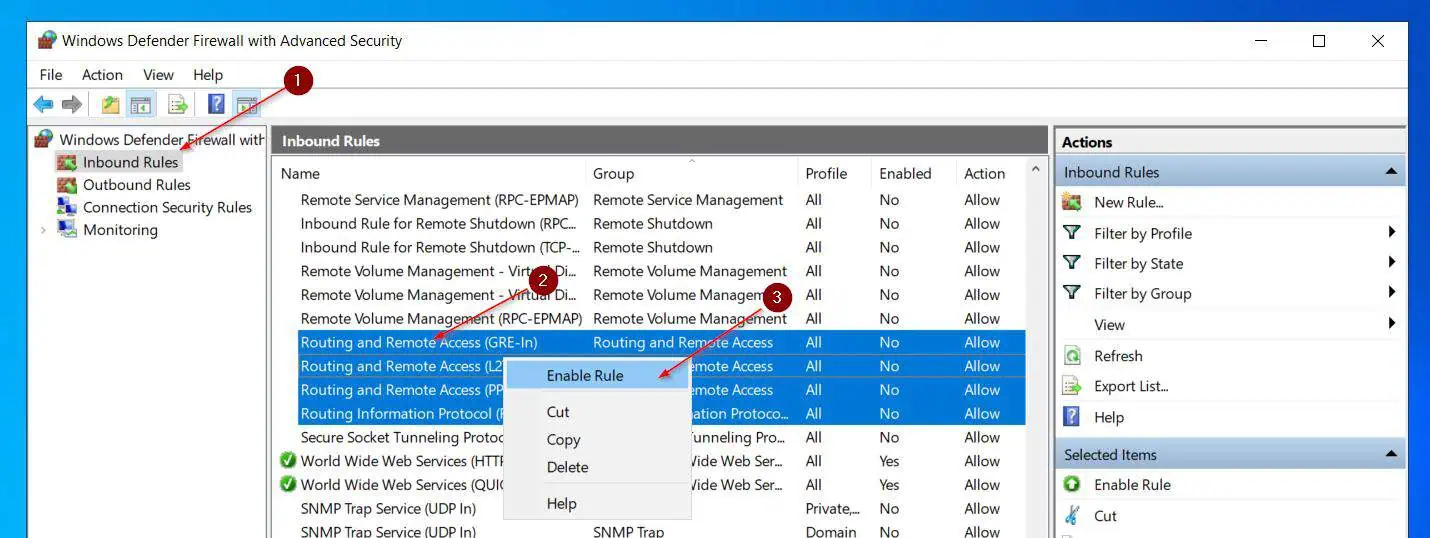Sort by the Group column header
Viewport: 1430px width, 538px height.
tap(691, 173)
